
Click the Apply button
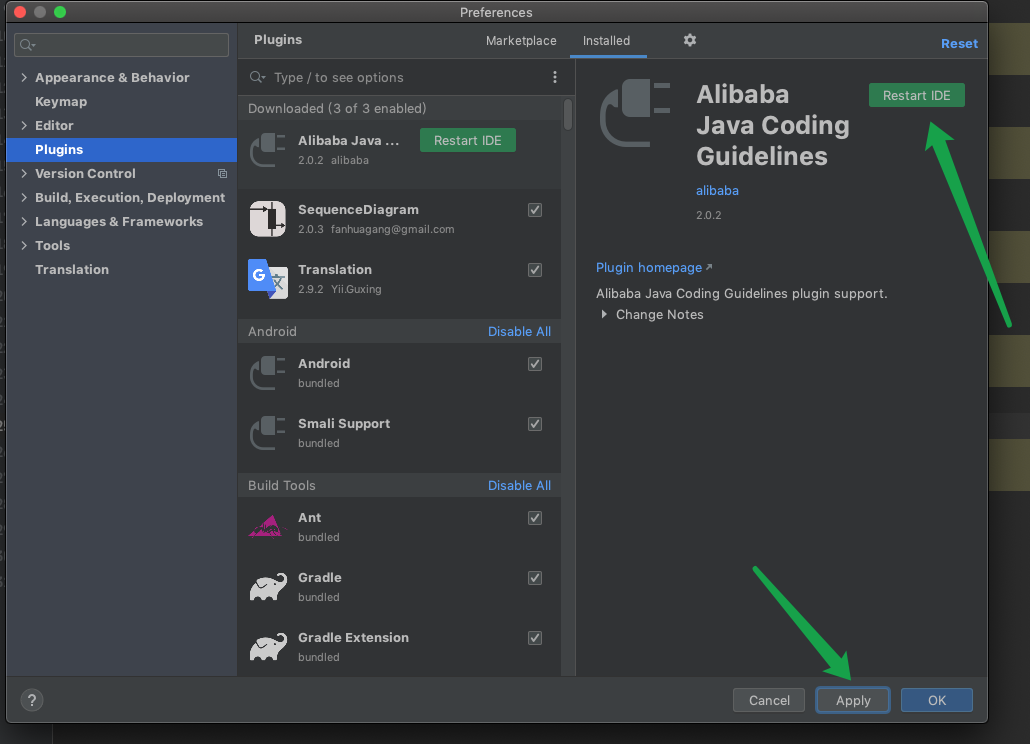(853, 700)
